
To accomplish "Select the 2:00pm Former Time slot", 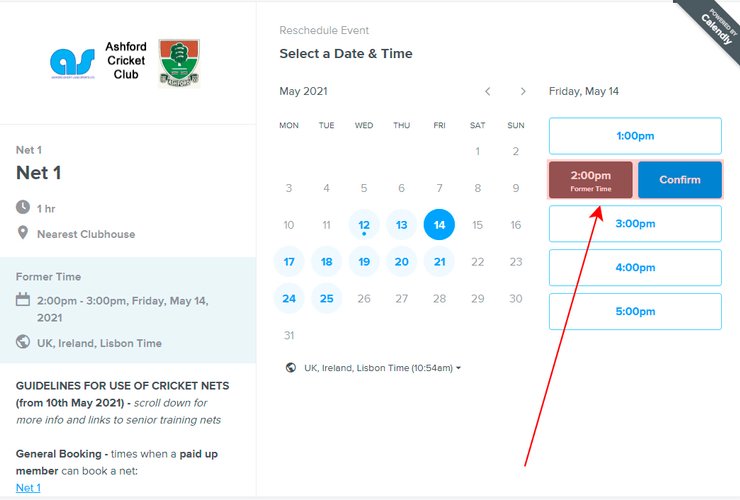I will (590, 180).
